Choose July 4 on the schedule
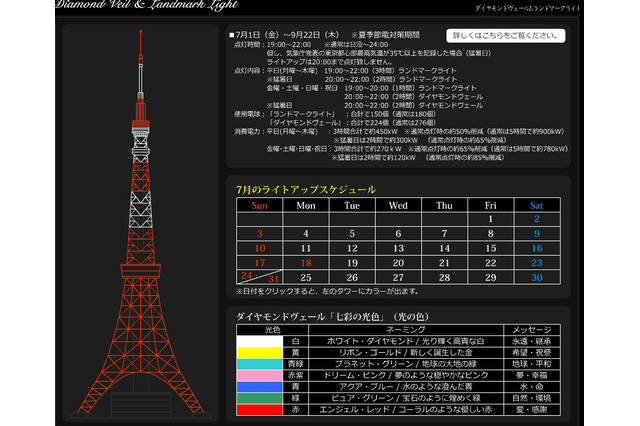This screenshot has height=426, width=640. click(306, 234)
